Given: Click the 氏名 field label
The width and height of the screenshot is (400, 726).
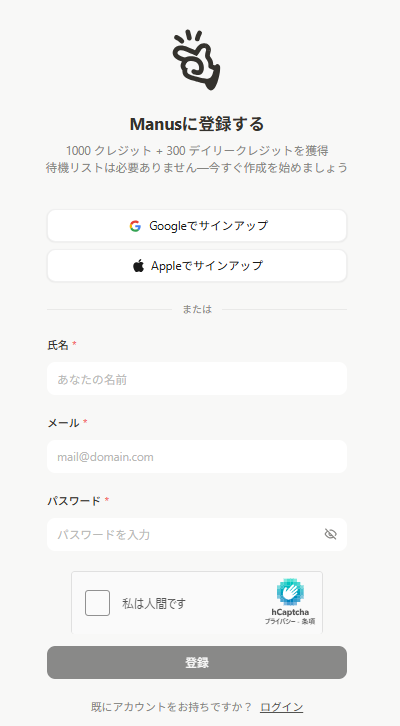Looking at the screenshot, I should coord(58,345).
